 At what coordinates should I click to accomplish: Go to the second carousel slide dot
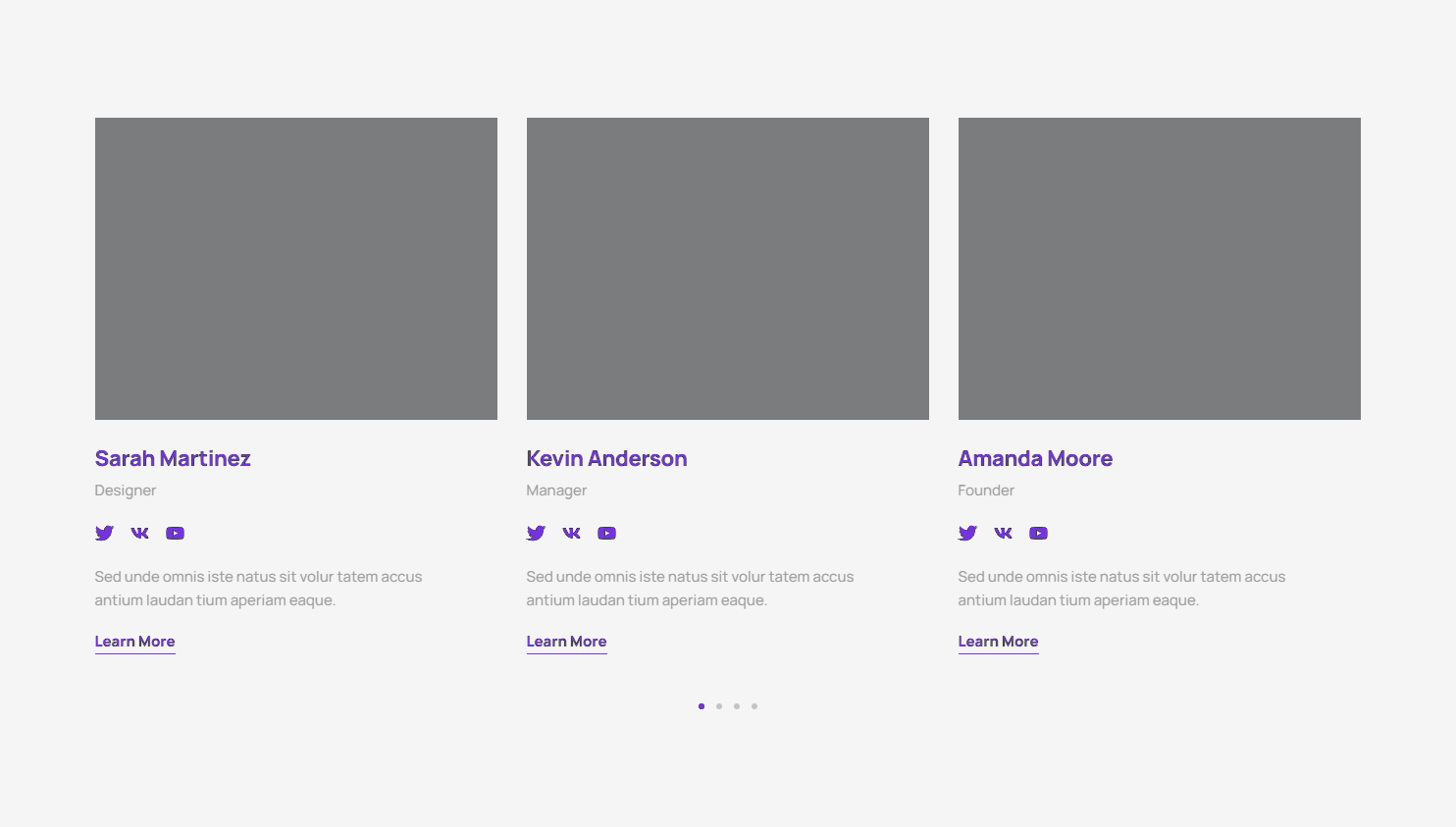(719, 706)
